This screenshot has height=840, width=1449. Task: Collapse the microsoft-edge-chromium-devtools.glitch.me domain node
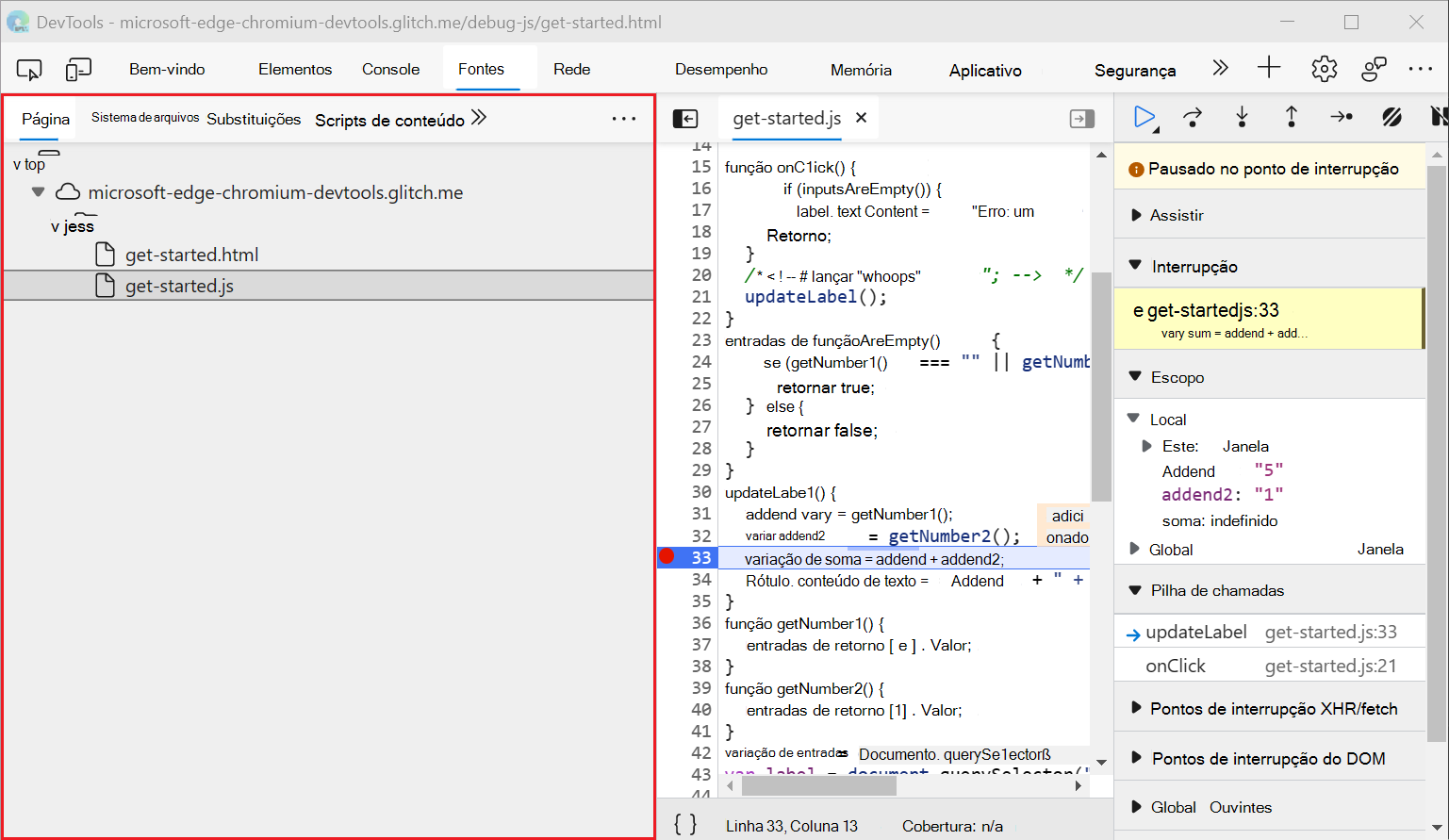point(38,192)
